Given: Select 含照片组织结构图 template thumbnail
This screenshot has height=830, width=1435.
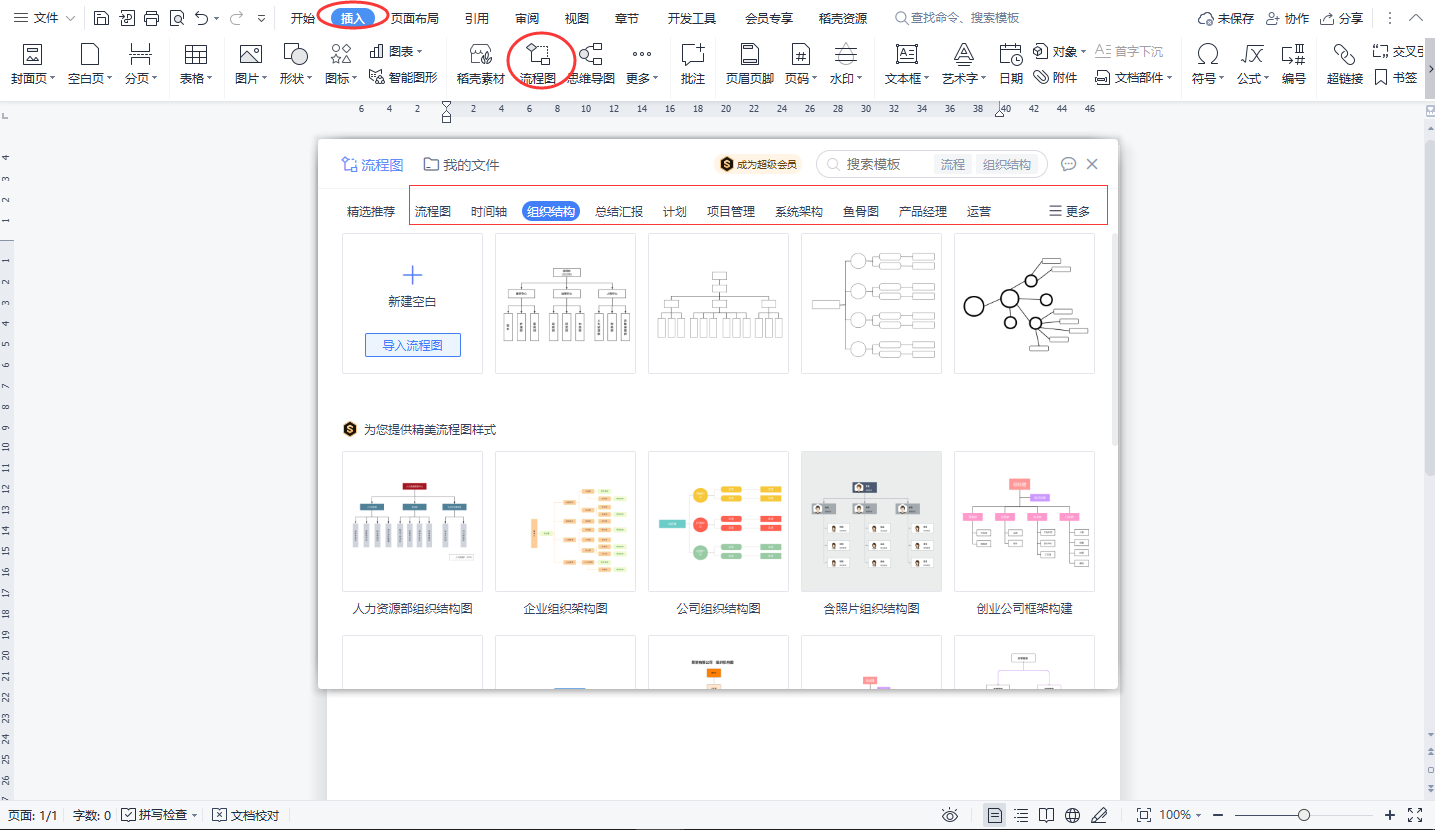Looking at the screenshot, I should tap(871, 521).
